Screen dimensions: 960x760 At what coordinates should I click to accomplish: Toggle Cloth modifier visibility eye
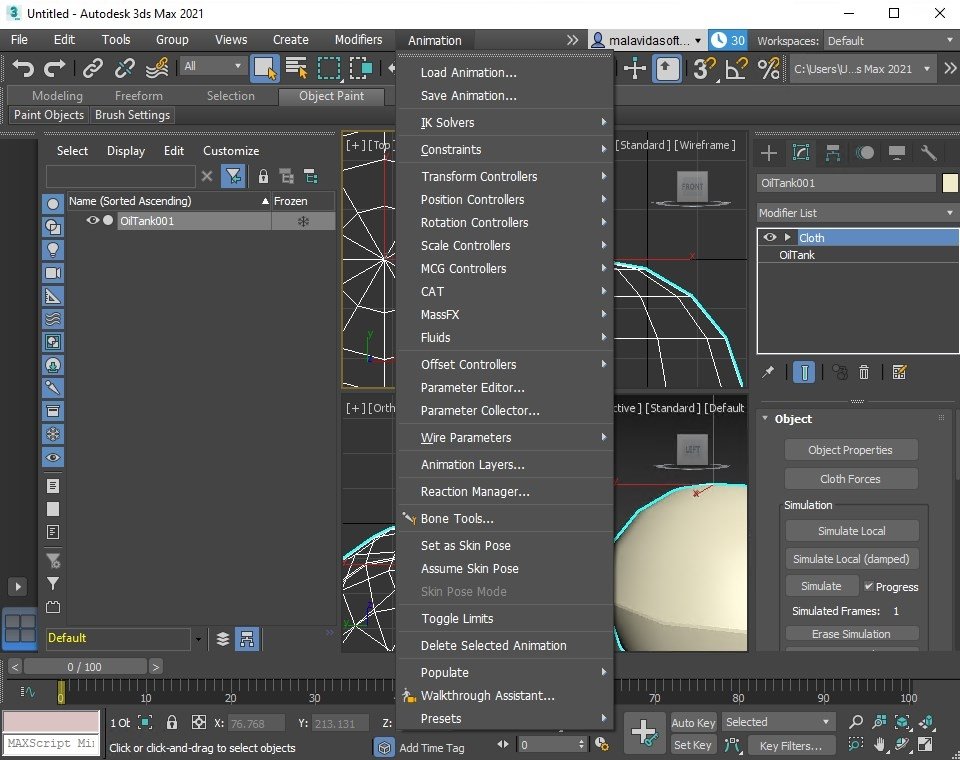tap(769, 238)
